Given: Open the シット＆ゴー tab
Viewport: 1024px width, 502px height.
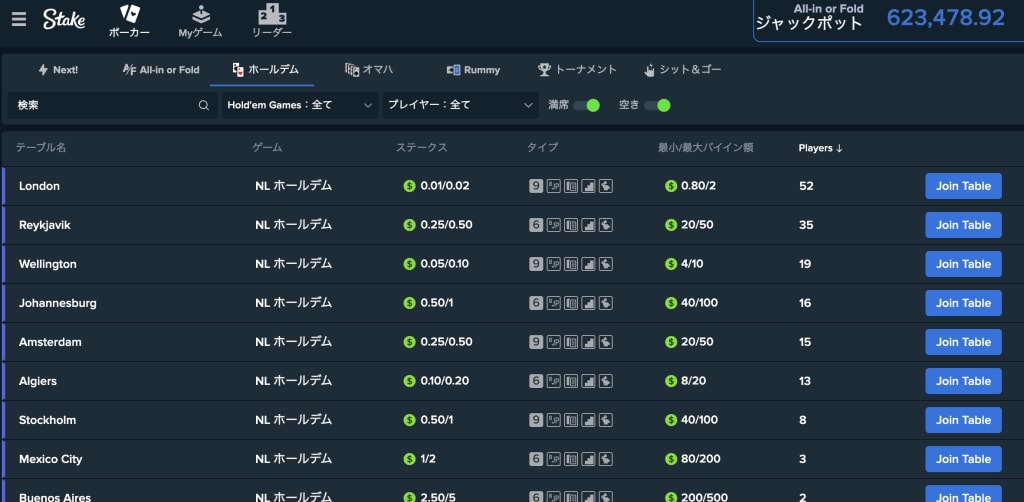Looking at the screenshot, I should (x=682, y=70).
